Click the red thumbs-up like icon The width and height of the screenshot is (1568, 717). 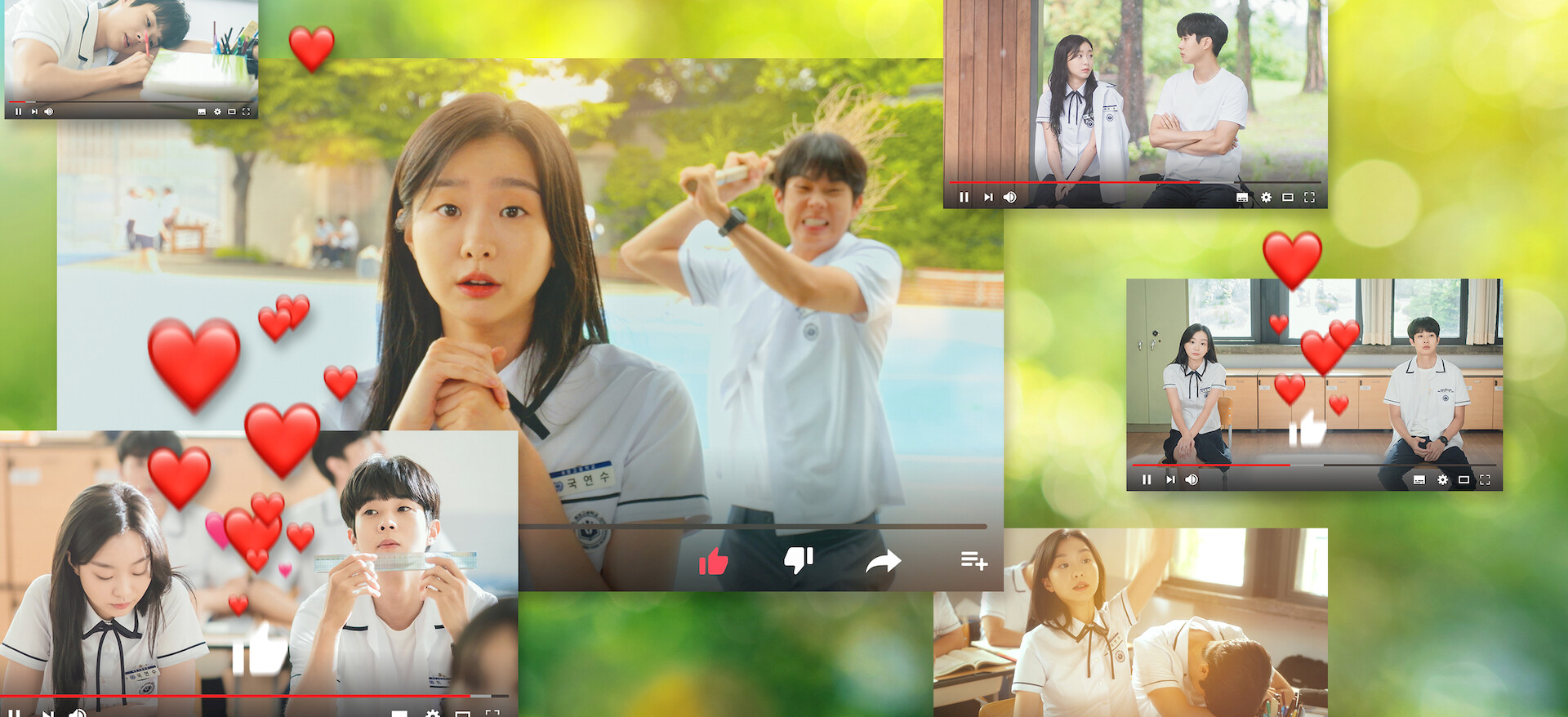(713, 561)
